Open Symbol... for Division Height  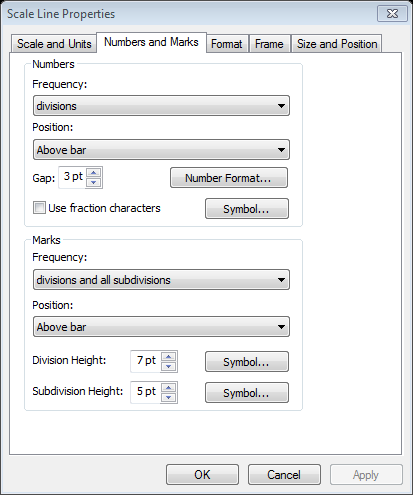(247, 362)
